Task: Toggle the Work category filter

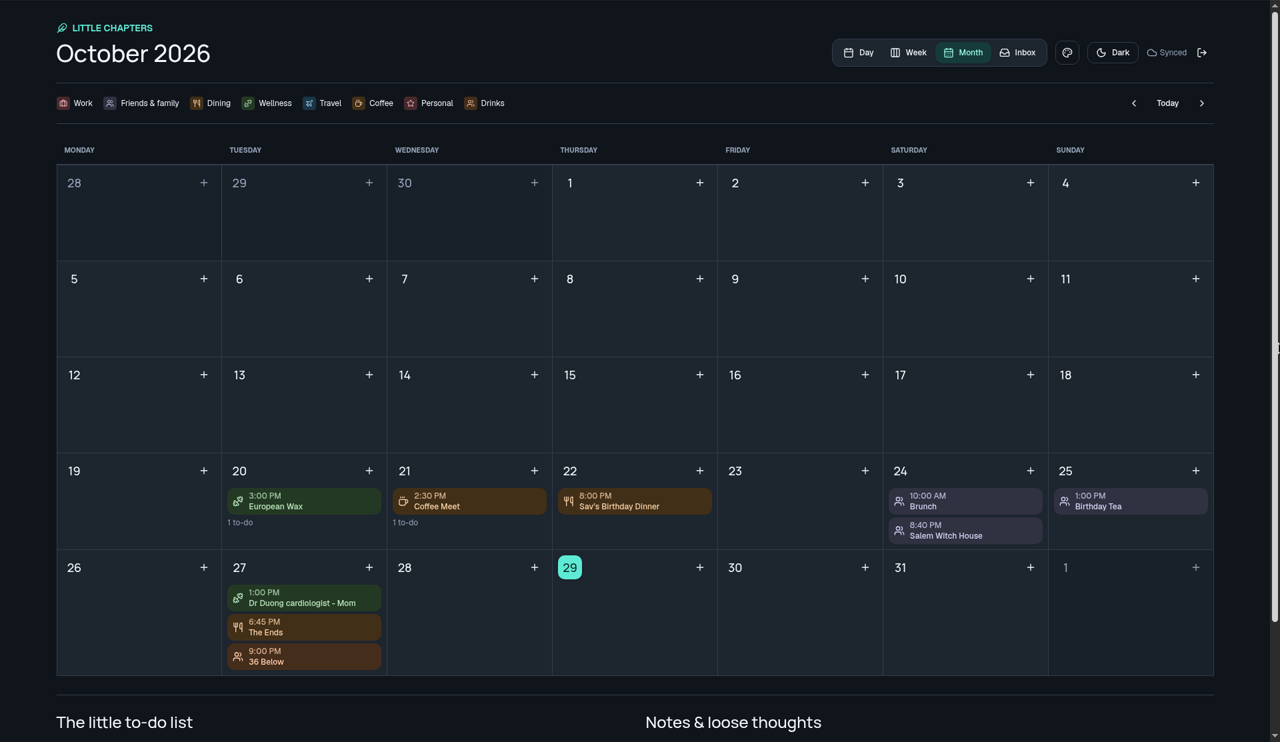Action: pyautogui.click(x=75, y=103)
